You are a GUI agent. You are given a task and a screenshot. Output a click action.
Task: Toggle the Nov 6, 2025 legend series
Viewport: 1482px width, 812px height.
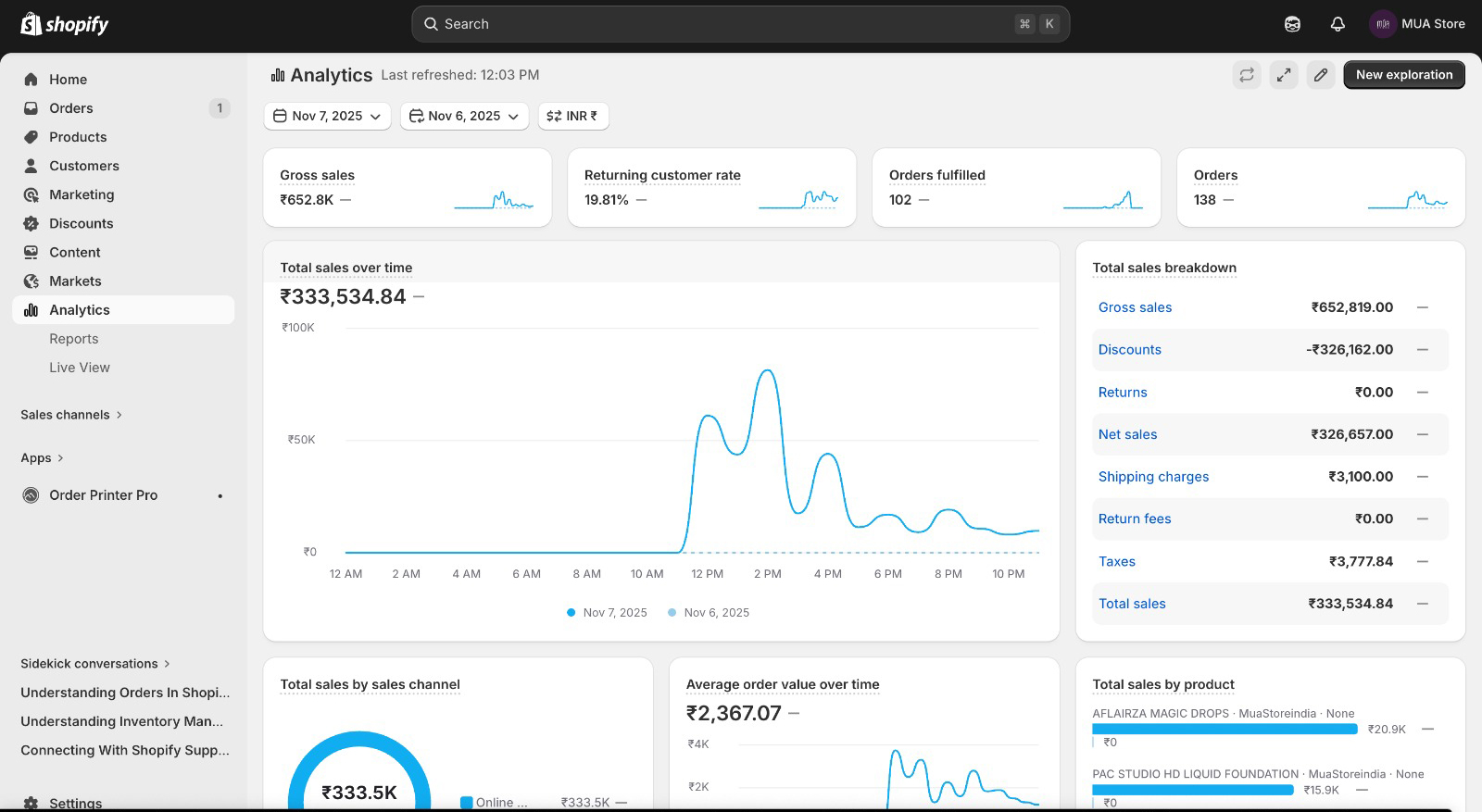(709, 613)
